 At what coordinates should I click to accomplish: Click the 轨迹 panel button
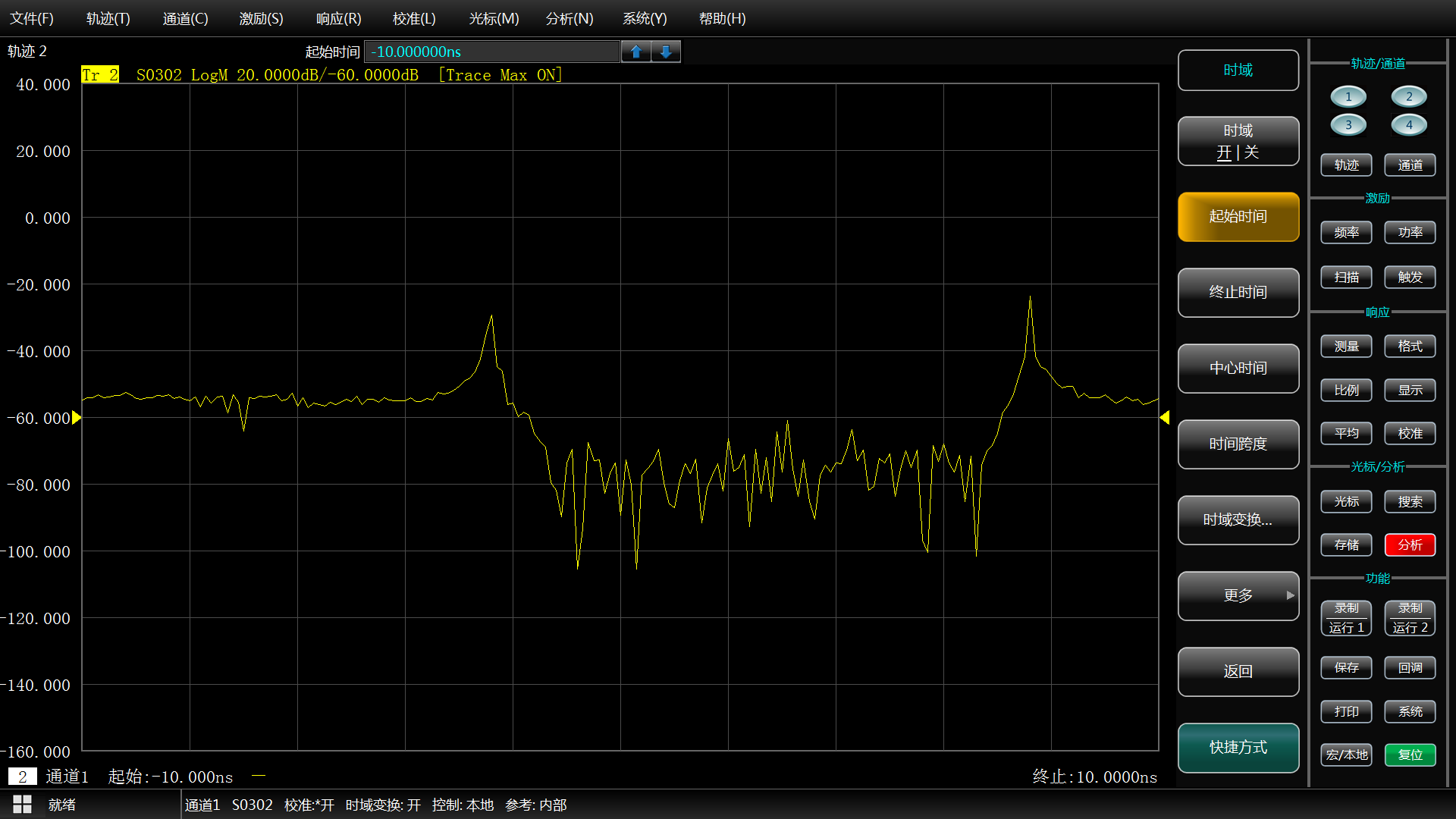click(1346, 165)
